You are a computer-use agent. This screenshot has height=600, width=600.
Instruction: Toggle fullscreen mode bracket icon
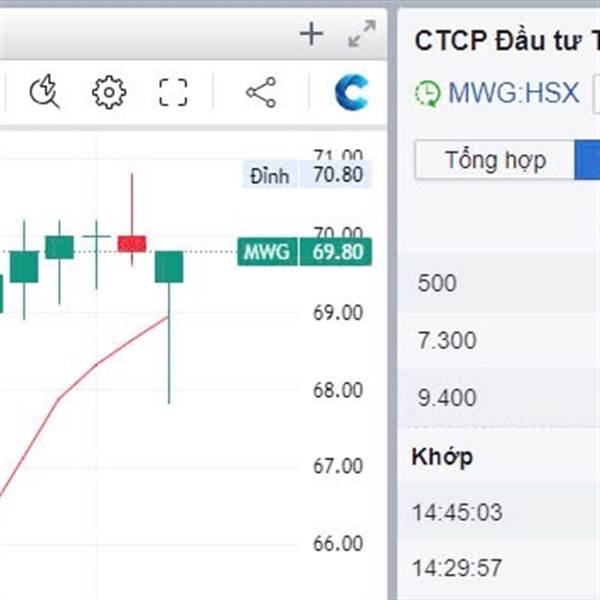(x=173, y=92)
